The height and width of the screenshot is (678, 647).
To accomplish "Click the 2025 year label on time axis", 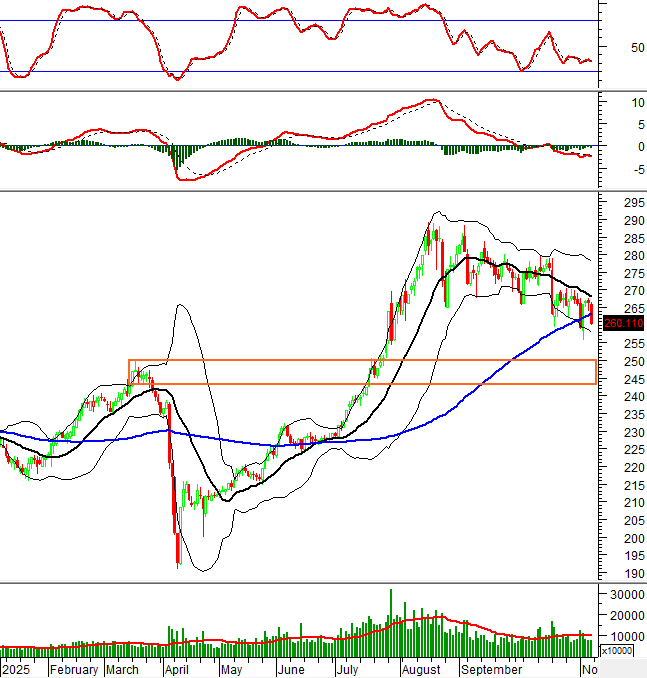I will tap(17, 670).
